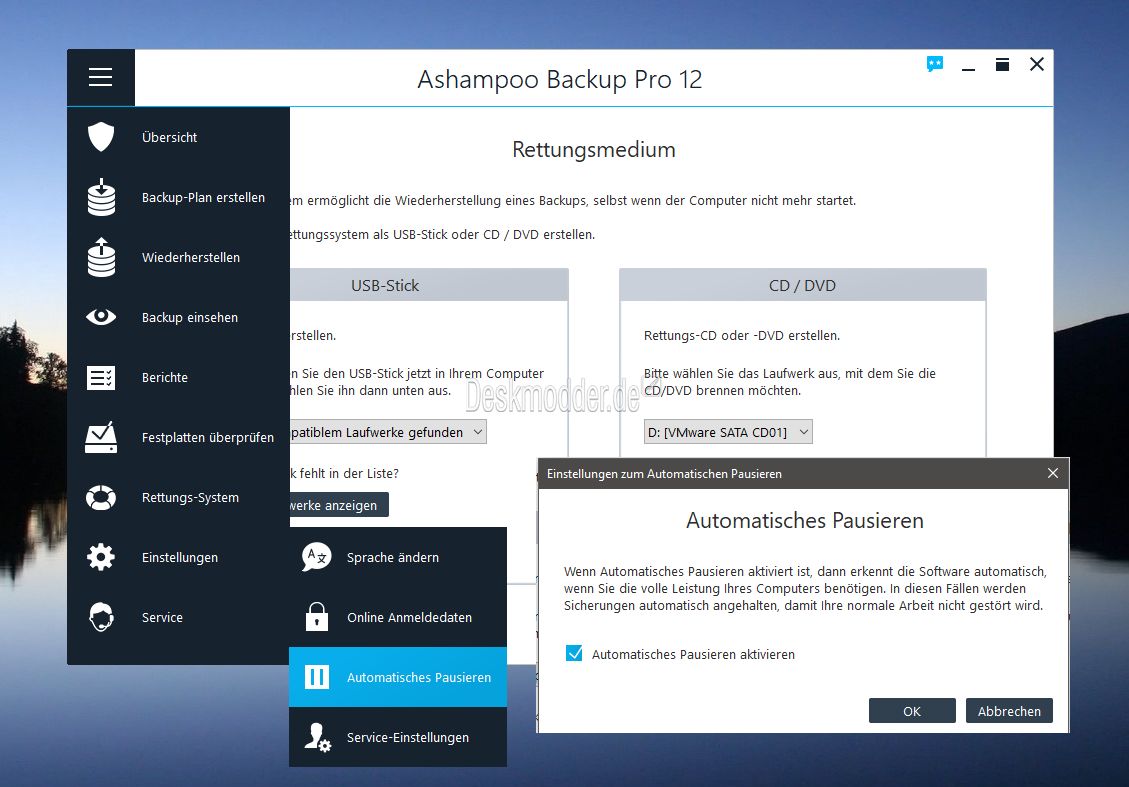Click the Wiederherstellen restore icon
This screenshot has width=1129, height=787.
coord(102,257)
